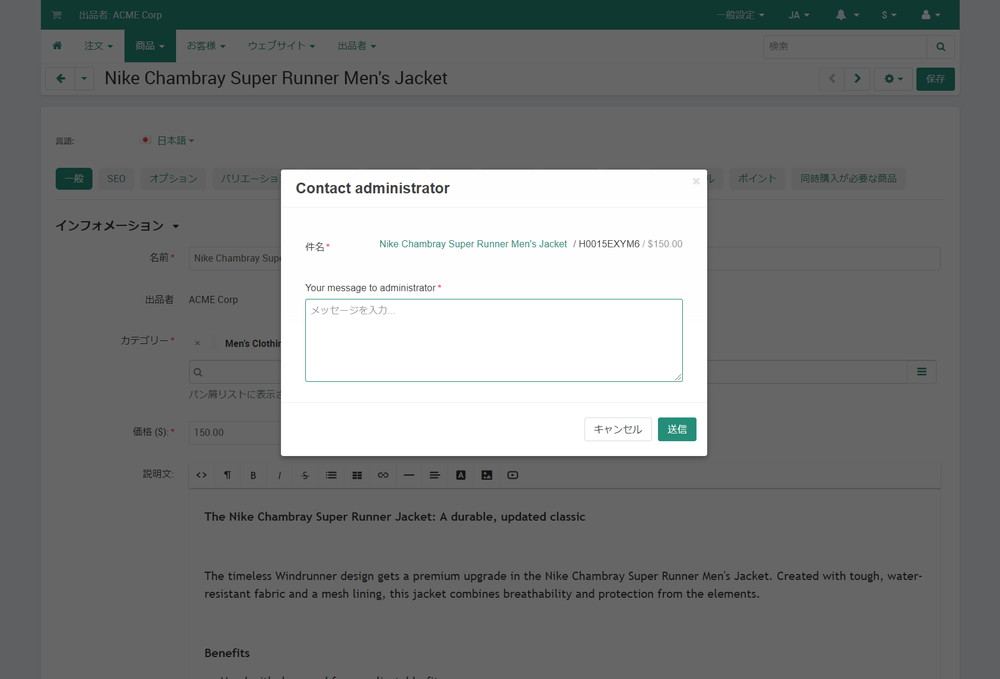The image size is (1000, 679).
Task: Open text color tool in editor
Action: point(460,475)
